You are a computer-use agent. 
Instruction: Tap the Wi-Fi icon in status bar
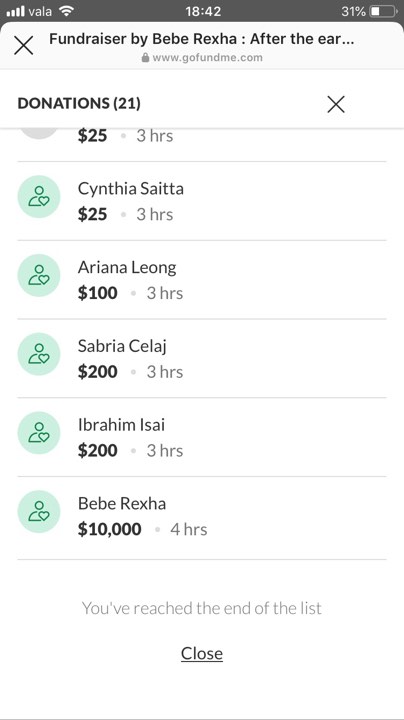67,11
